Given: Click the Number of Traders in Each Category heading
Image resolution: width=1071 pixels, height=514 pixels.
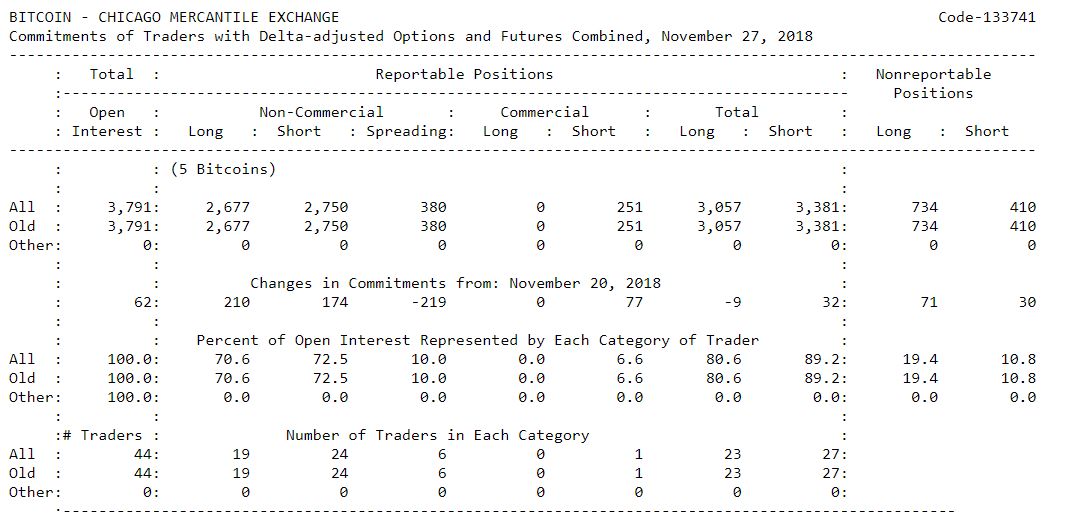Looking at the screenshot, I should coord(437,435).
